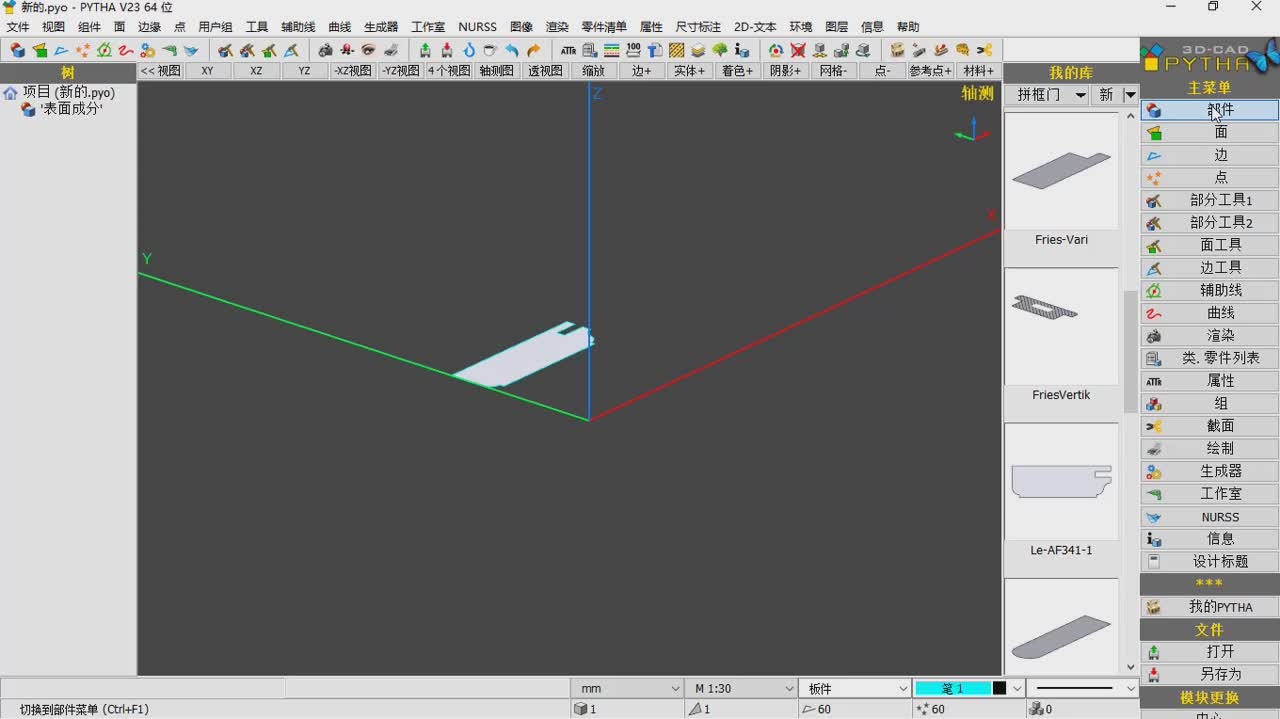
Task: Click the 类. 零件列表 button
Action: pyautogui.click(x=1209, y=358)
